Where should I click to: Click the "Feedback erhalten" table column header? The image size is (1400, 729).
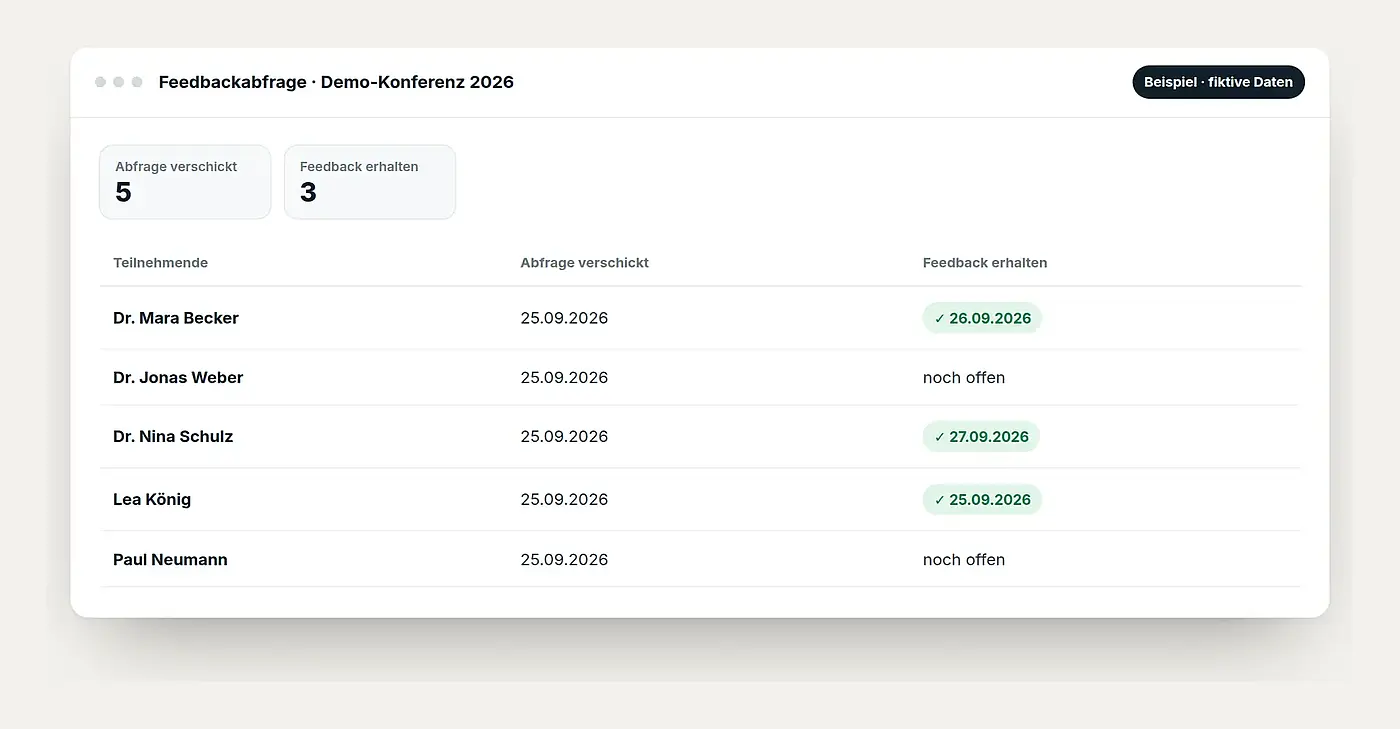(985, 263)
